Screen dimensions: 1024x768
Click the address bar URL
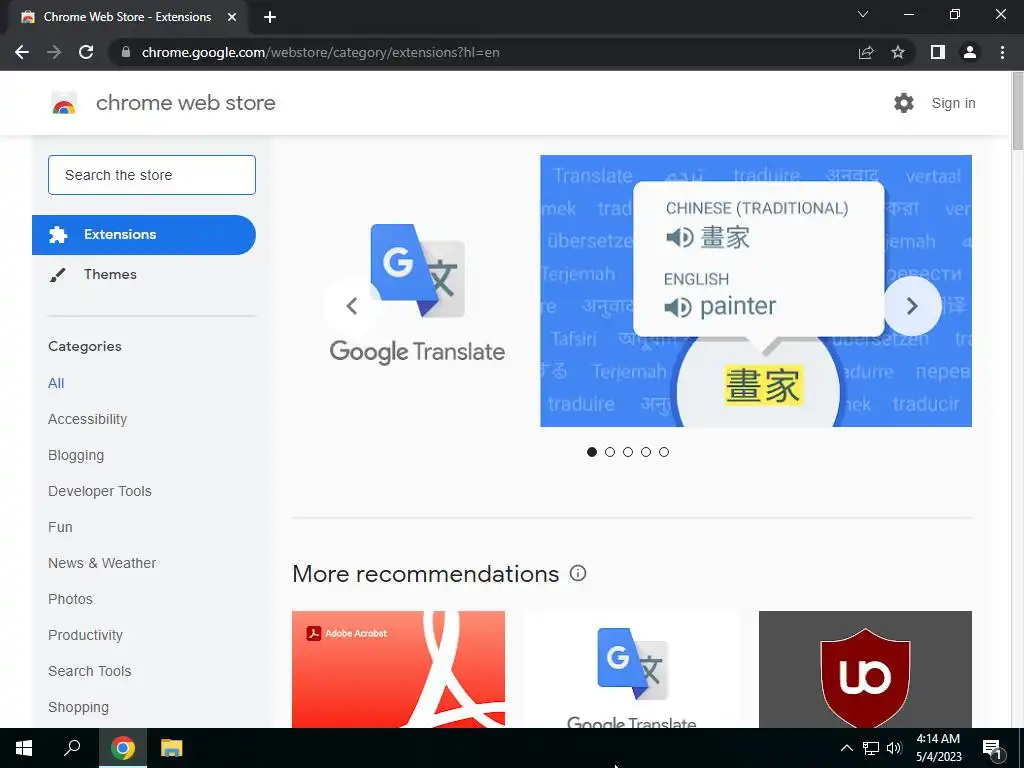(321, 52)
